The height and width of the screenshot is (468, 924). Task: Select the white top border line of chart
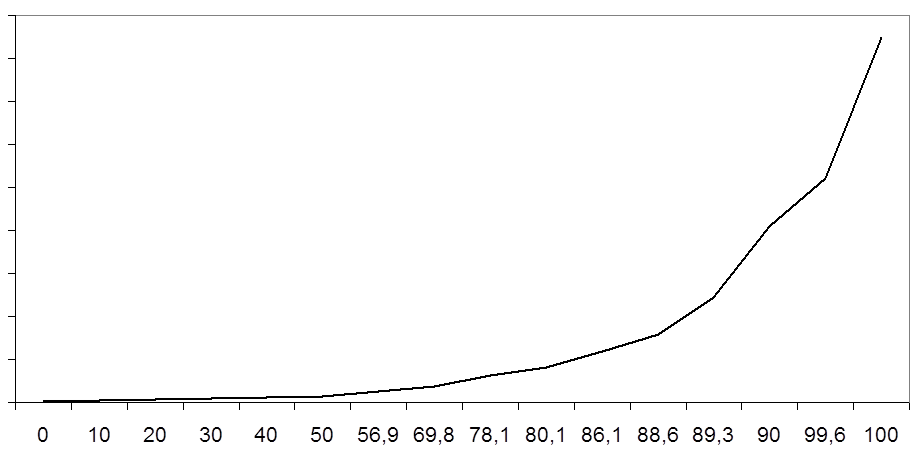(x=462, y=15)
